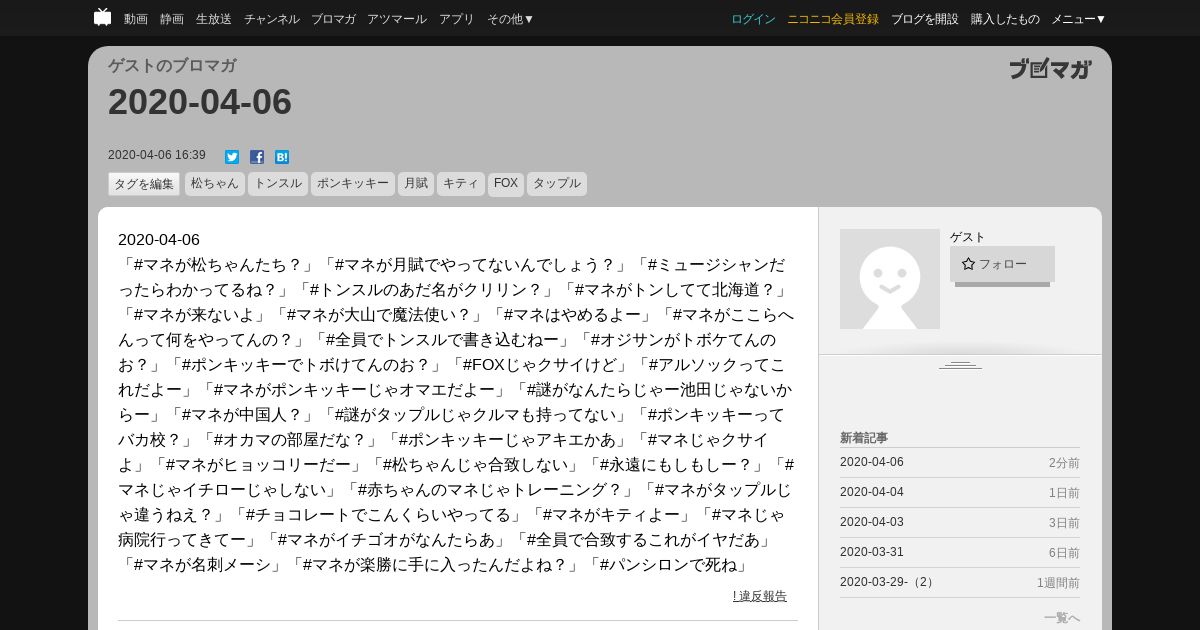Click ブログを開設 link
The image size is (1200, 630).
[x=925, y=19]
